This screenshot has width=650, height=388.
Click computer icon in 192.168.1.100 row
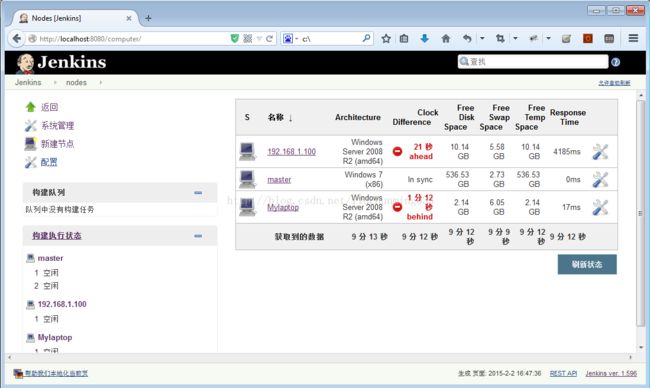[x=247, y=151]
